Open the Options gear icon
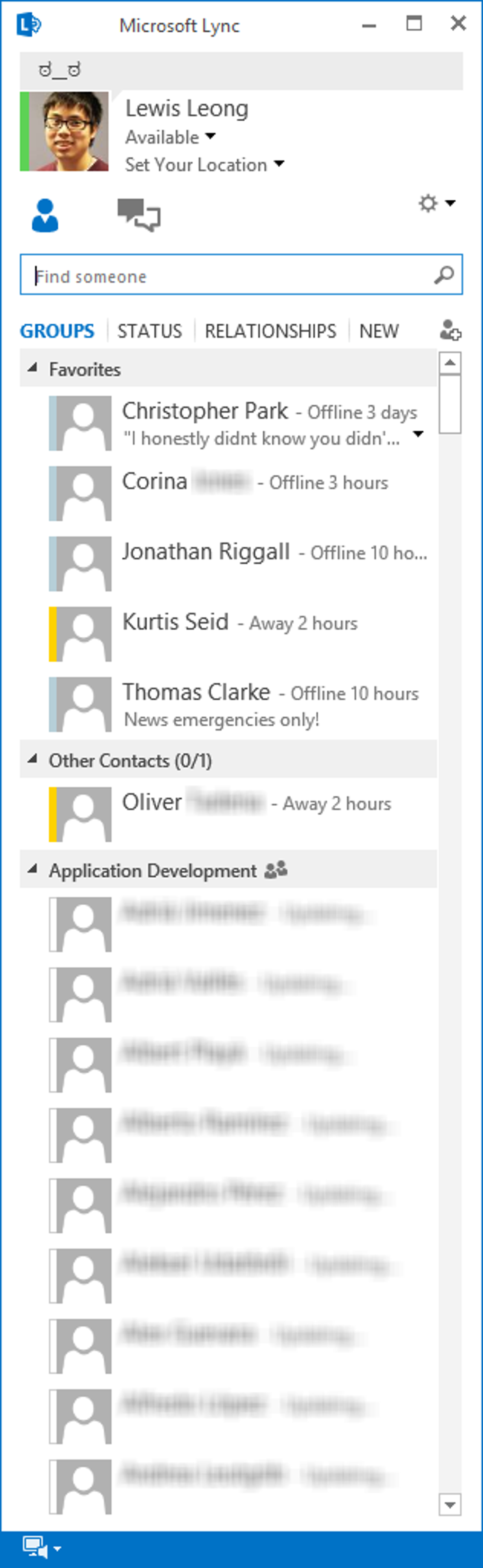The height and width of the screenshot is (1568, 483). pyautogui.click(x=428, y=203)
